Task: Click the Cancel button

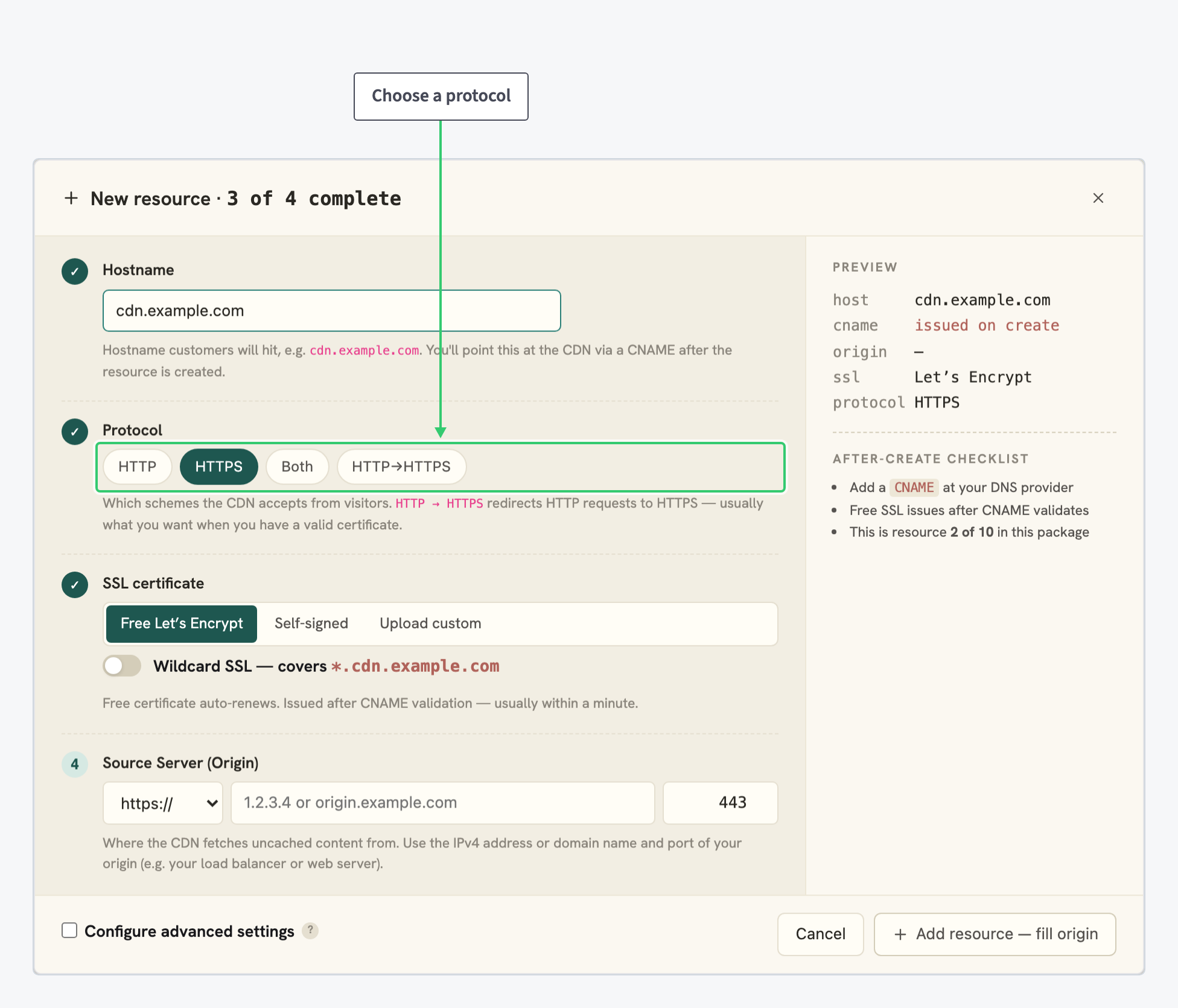Action: (x=821, y=934)
